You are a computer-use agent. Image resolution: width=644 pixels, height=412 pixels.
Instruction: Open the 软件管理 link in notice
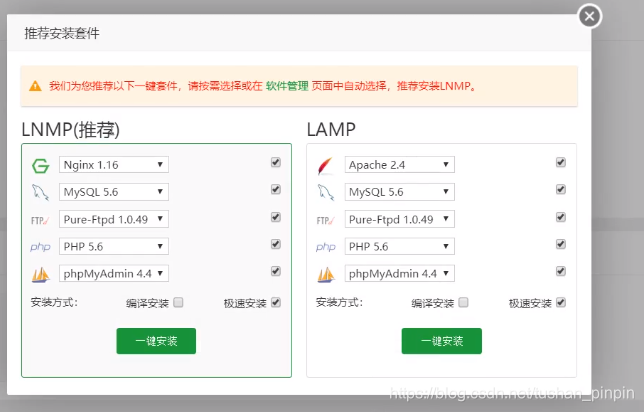(x=287, y=86)
